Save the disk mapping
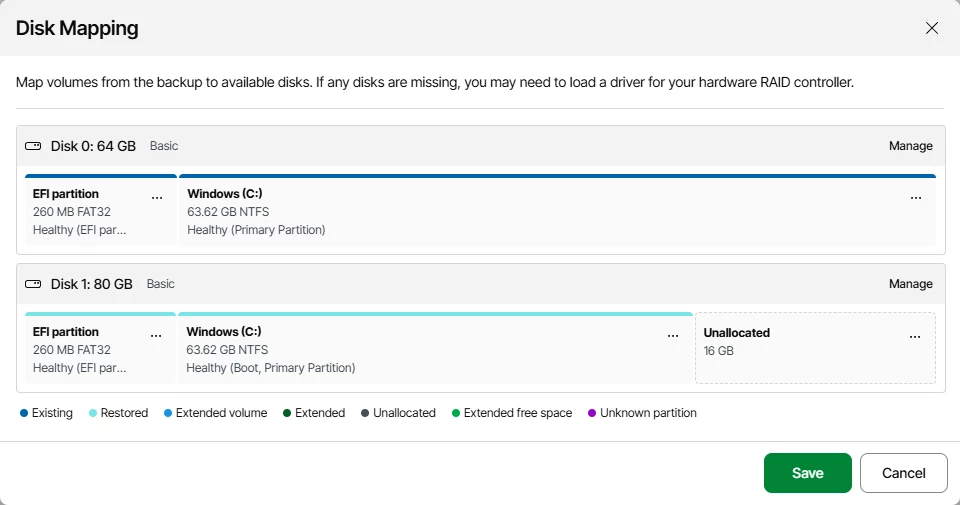This screenshot has width=960, height=505. (x=808, y=473)
